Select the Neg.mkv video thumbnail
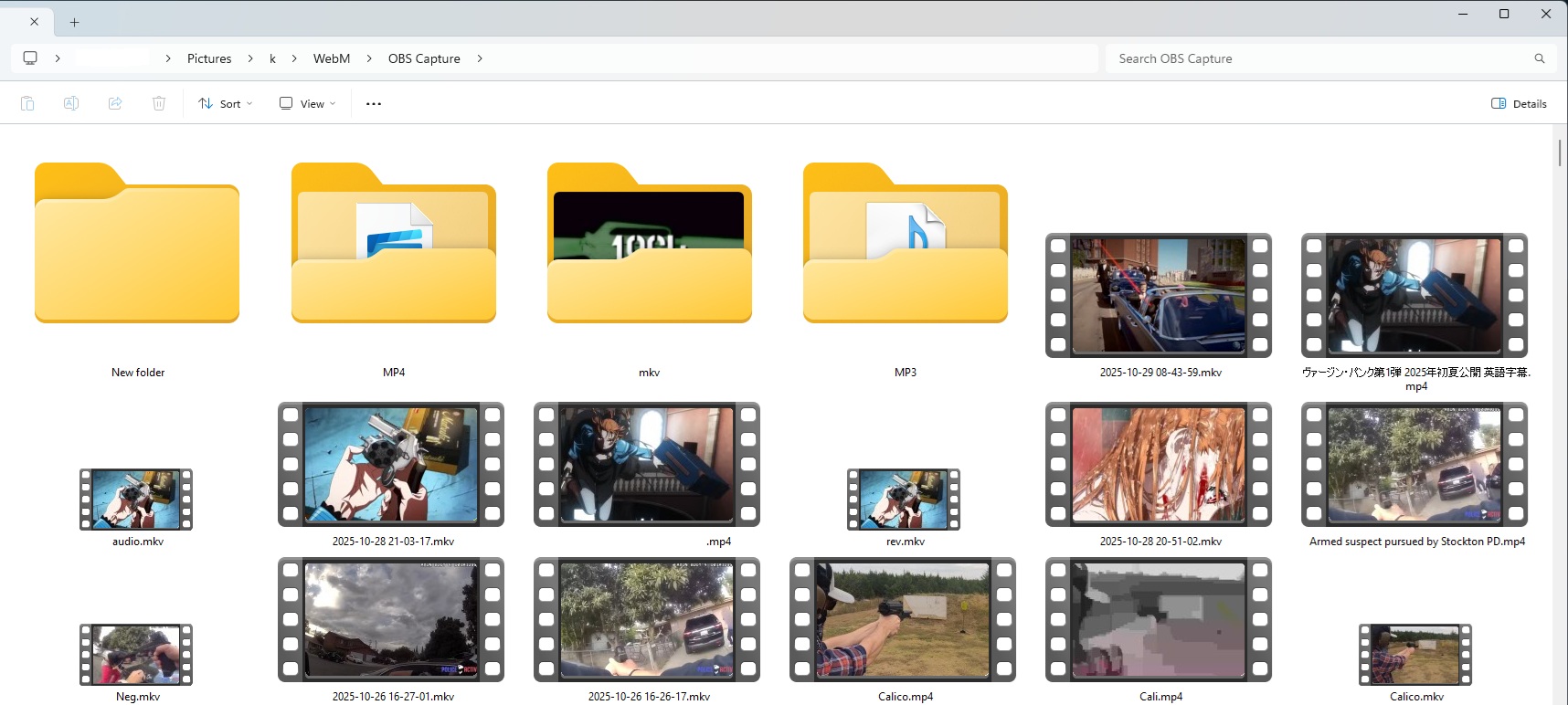1568x705 pixels. pos(136,655)
